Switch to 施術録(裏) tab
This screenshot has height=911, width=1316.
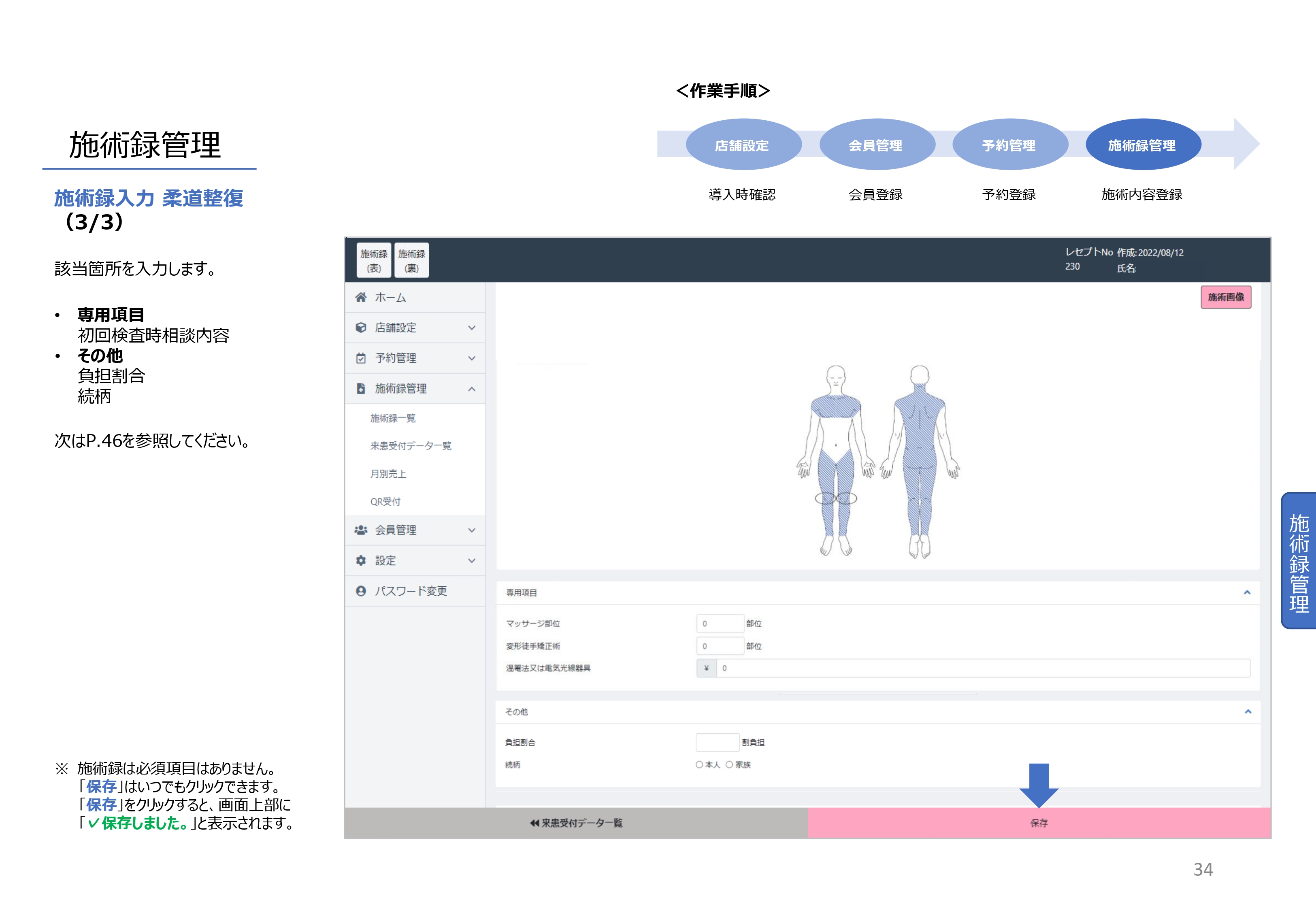click(x=411, y=260)
